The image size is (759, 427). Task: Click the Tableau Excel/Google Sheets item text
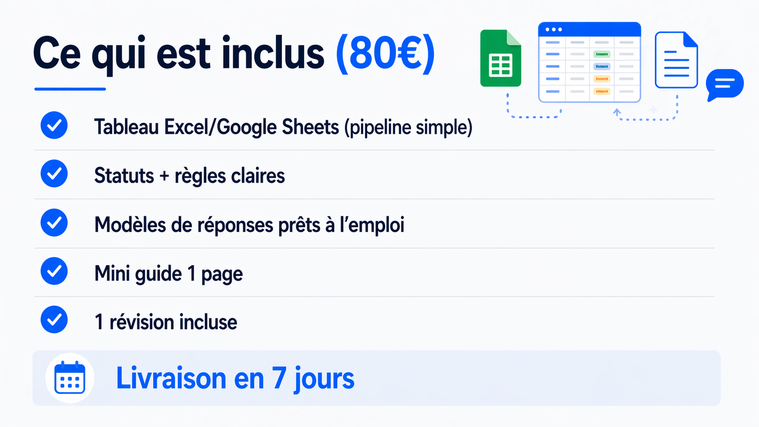pyautogui.click(x=282, y=128)
